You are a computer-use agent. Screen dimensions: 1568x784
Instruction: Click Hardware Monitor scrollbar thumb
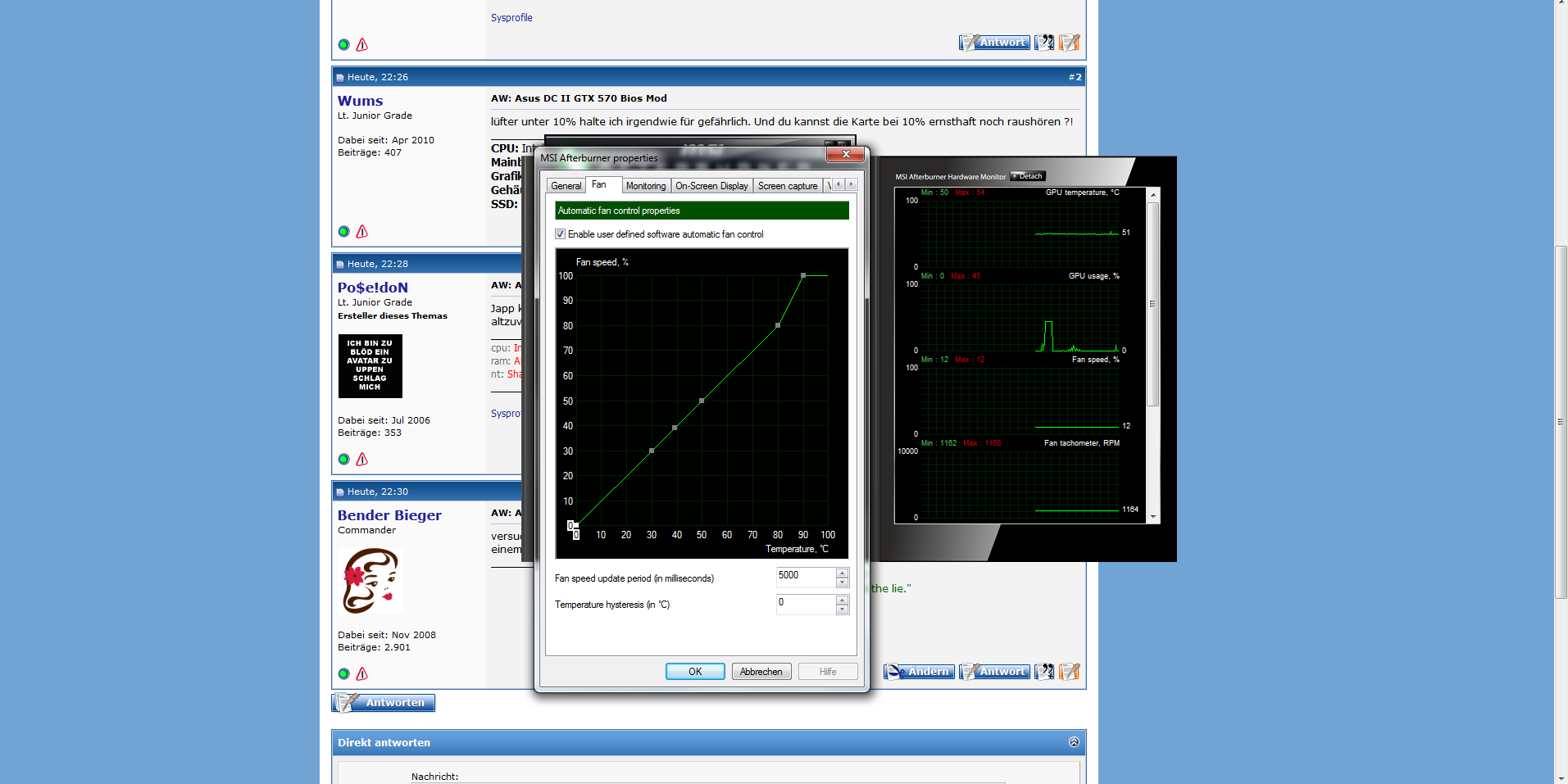(1153, 304)
